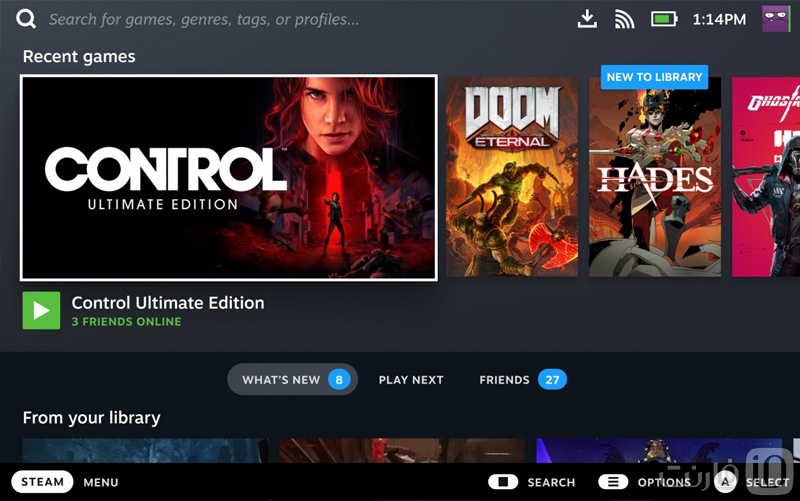Click the OPTIONS button glyph in footer
The height and width of the screenshot is (501, 800).
pos(613,482)
